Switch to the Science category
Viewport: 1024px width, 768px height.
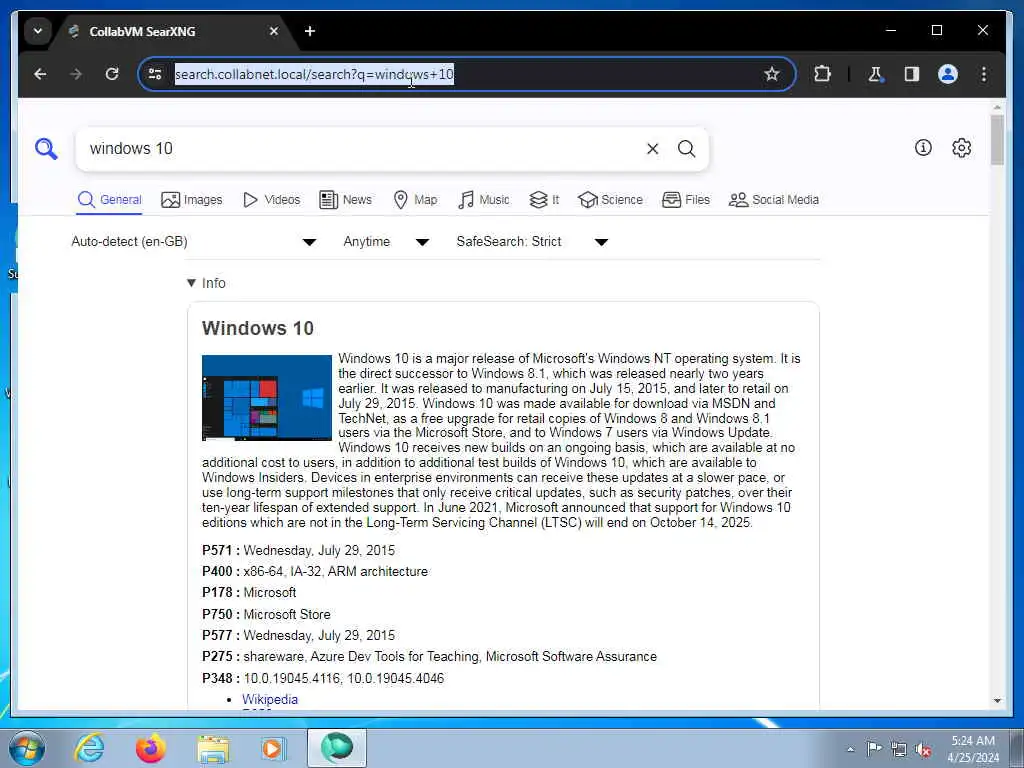pos(611,200)
